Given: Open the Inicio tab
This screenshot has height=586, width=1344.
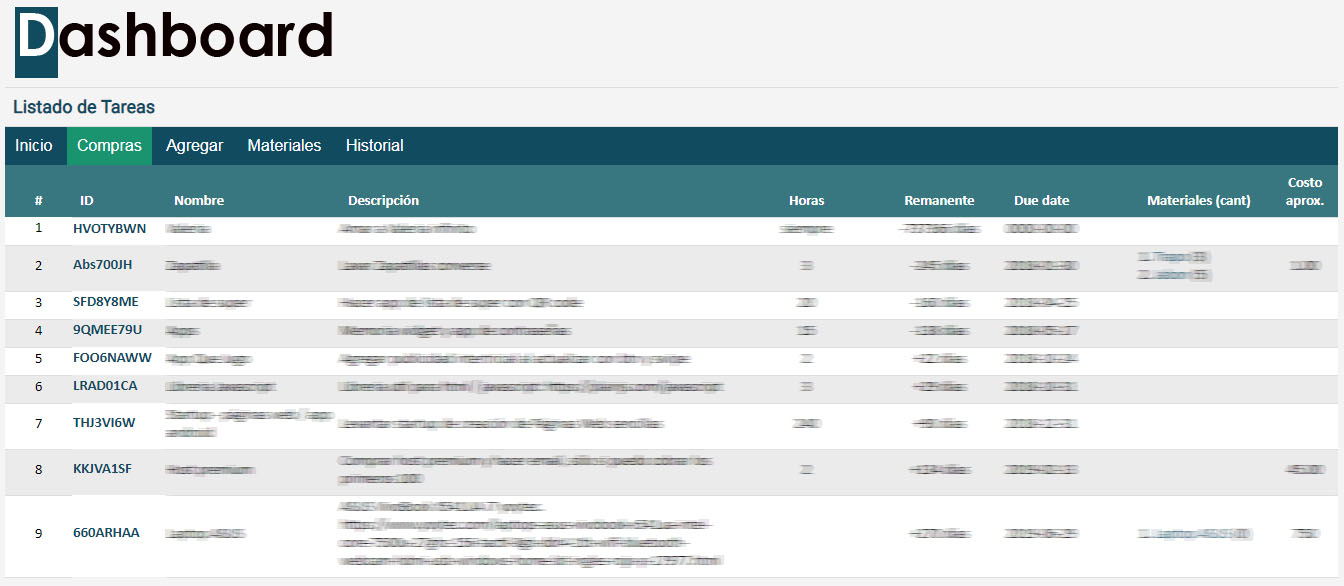Looking at the screenshot, I should click(34, 146).
